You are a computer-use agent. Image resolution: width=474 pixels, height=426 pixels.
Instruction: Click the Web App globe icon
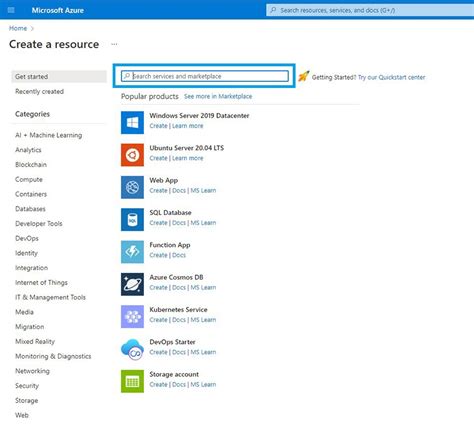[132, 187]
